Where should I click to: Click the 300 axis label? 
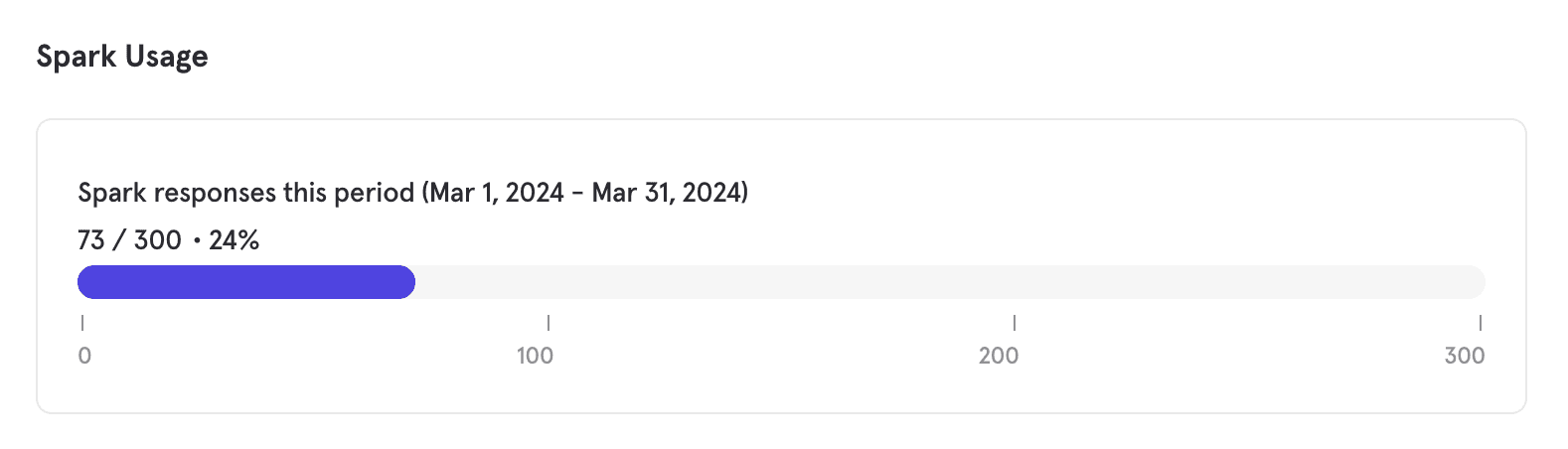coord(1465,356)
